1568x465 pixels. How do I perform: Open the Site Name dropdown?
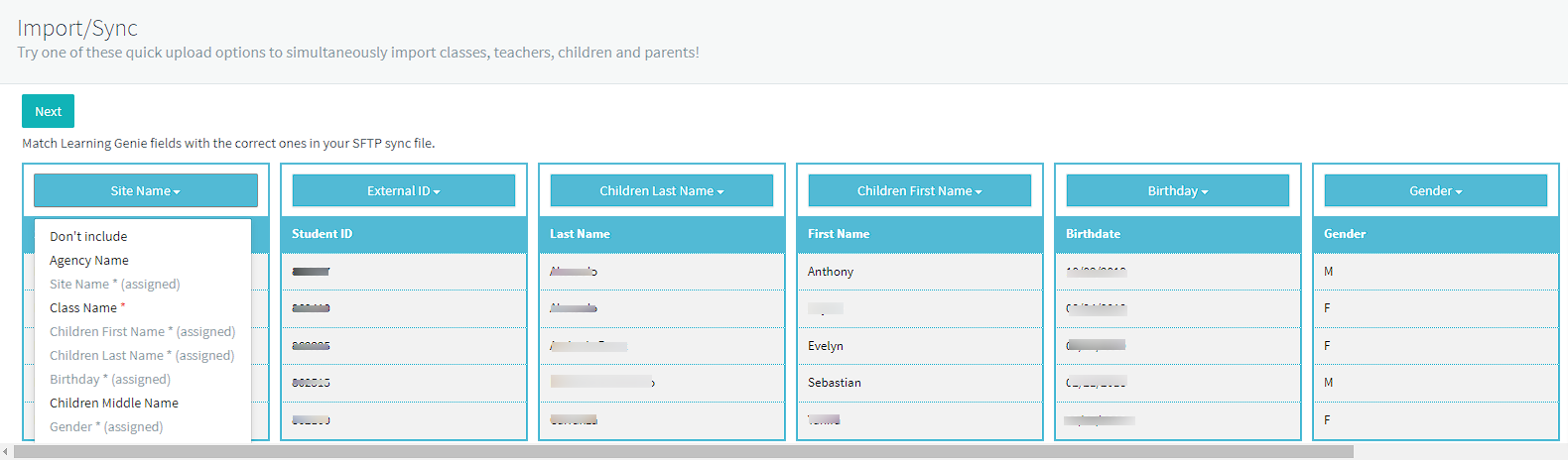pos(146,190)
